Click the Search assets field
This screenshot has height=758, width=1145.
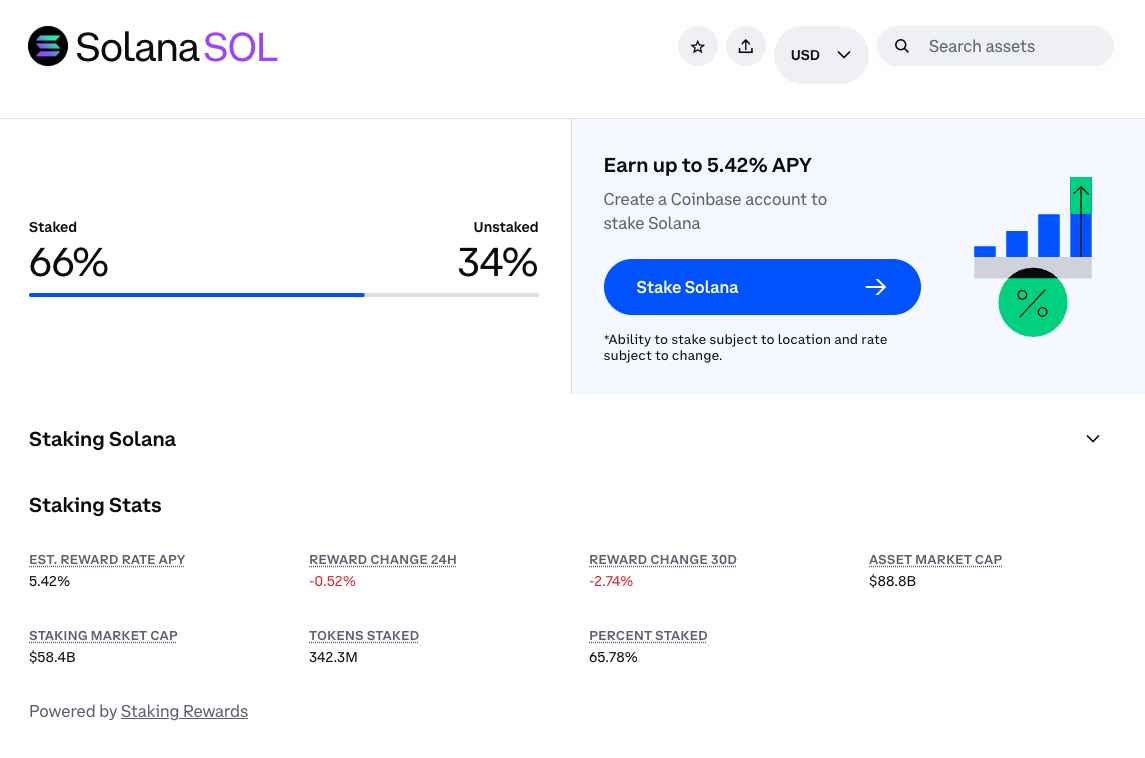(x=995, y=46)
